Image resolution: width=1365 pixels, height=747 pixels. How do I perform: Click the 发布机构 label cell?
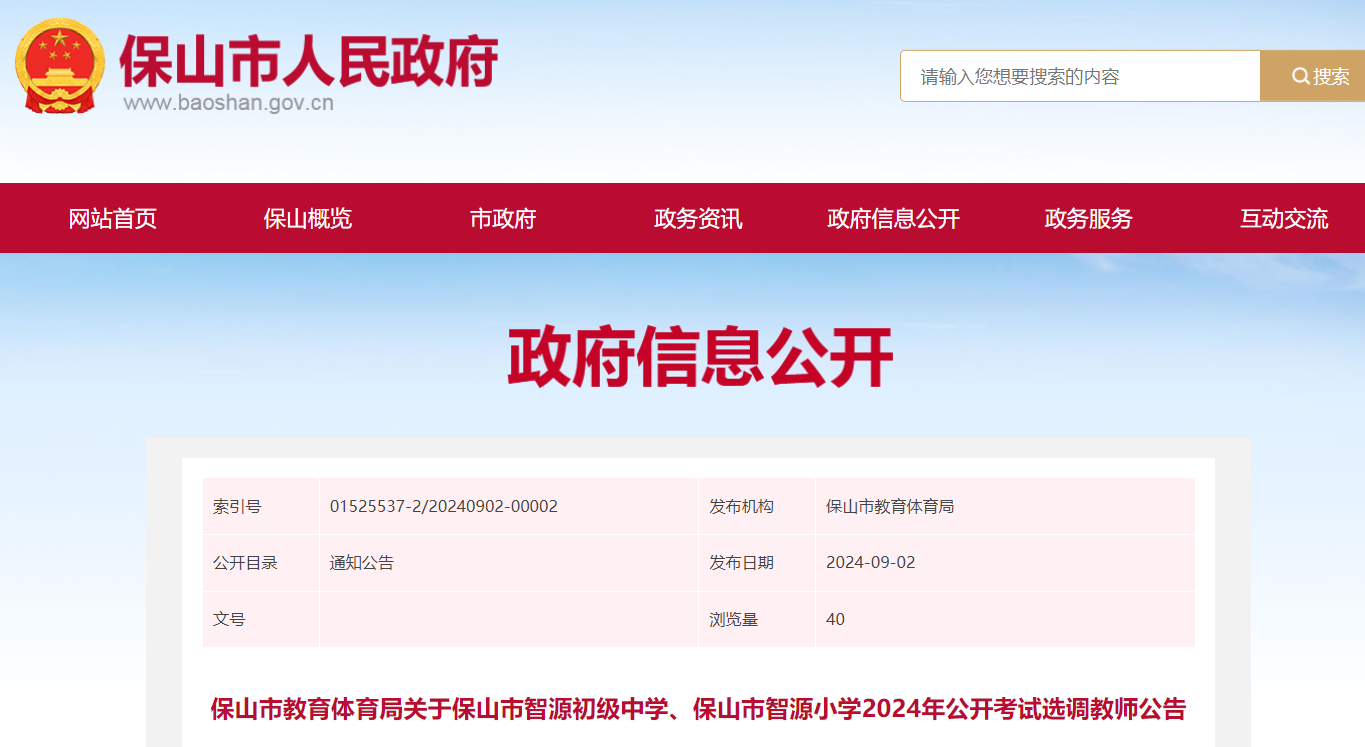[757, 506]
